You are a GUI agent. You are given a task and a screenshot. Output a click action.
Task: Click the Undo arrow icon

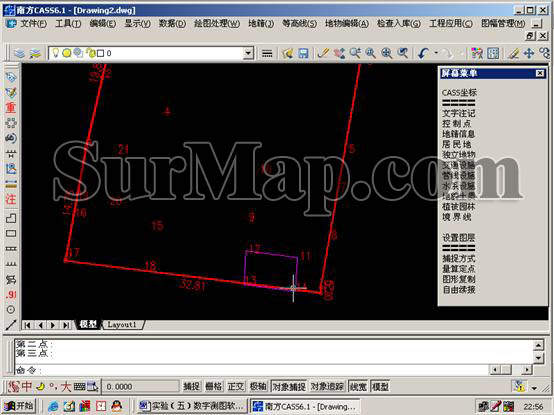tap(423, 53)
